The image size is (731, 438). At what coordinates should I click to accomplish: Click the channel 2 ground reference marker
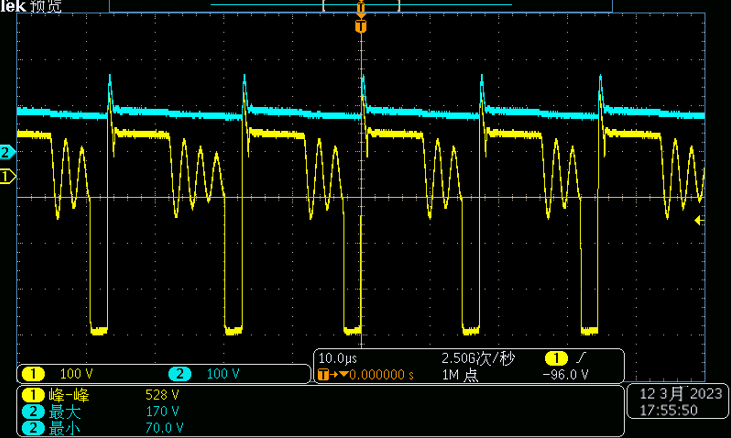click(x=7, y=153)
